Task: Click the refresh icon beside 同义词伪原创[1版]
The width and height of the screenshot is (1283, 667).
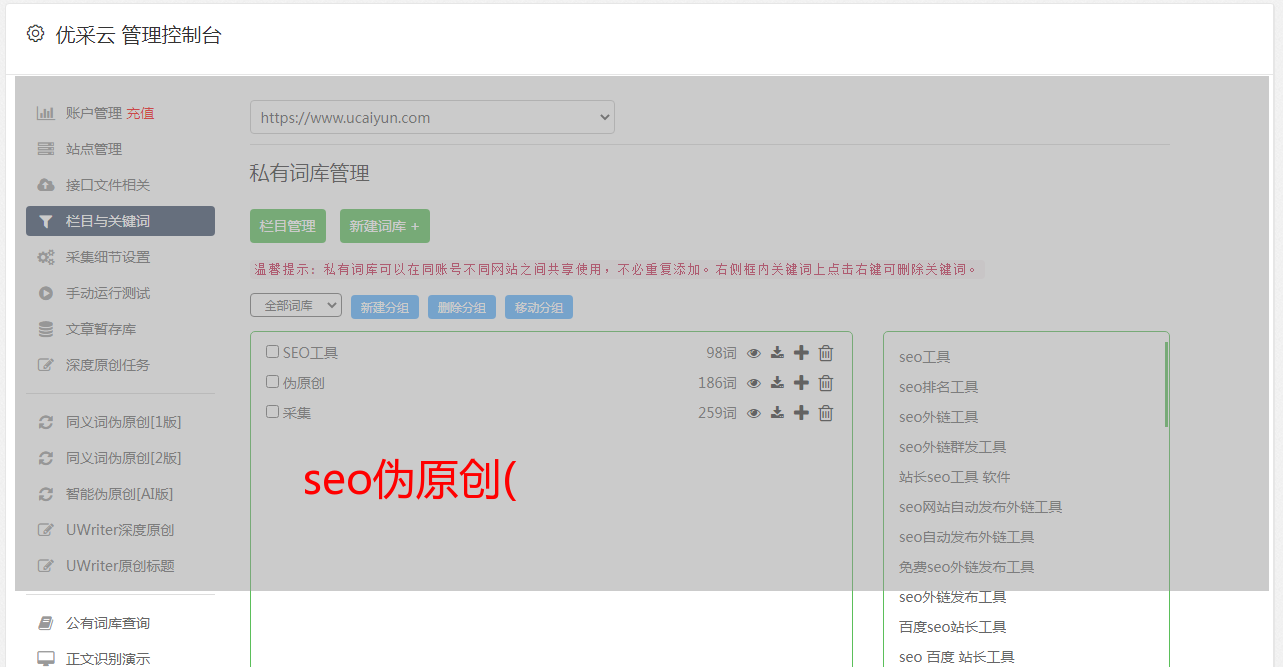Action: click(46, 422)
